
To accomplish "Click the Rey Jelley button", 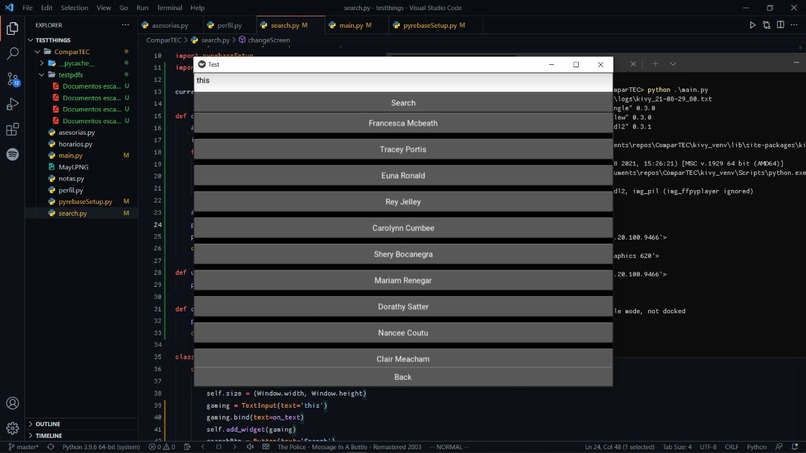I will [x=403, y=202].
